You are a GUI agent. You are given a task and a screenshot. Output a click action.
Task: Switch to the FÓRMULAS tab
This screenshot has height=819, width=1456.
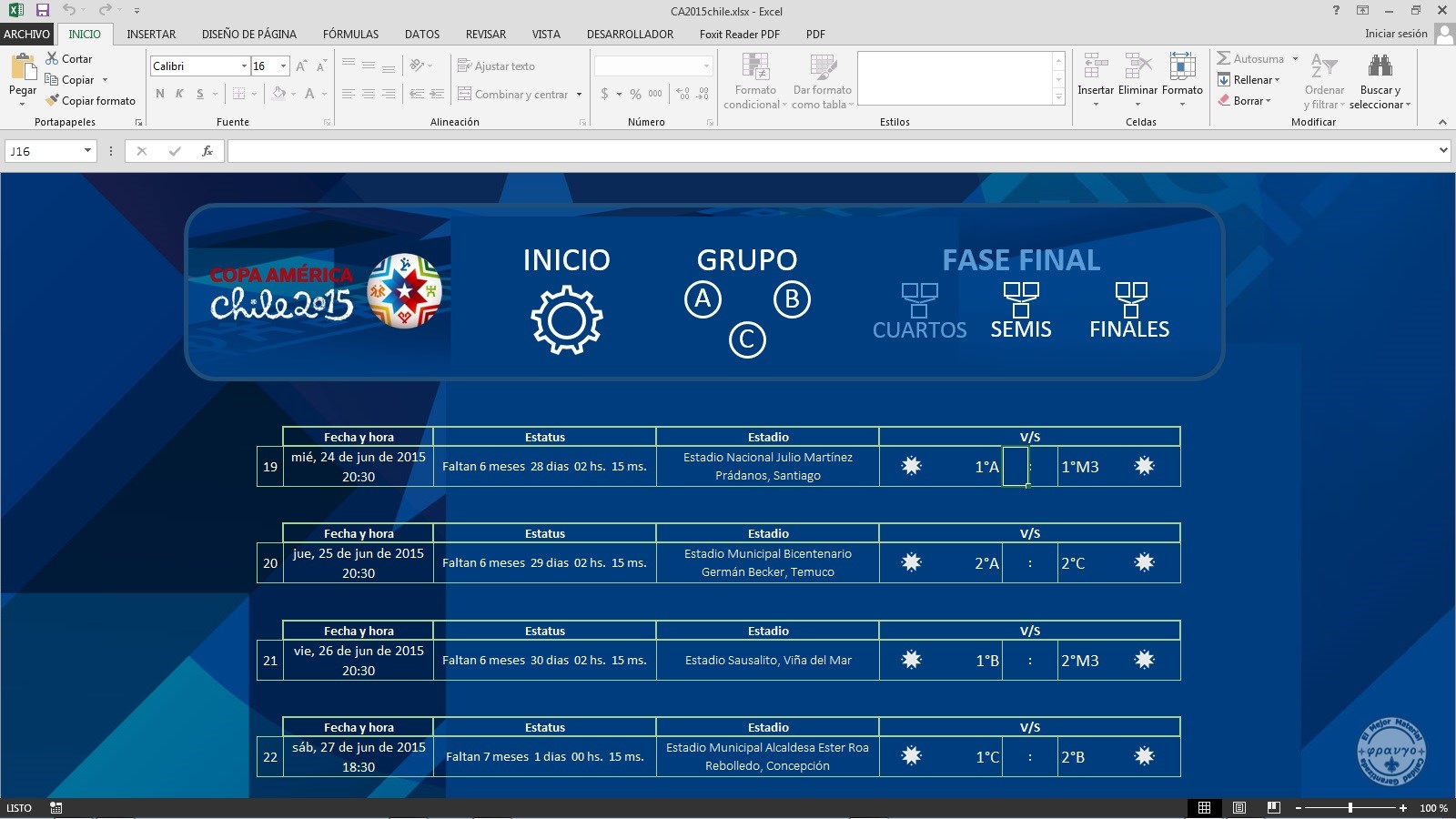tap(350, 34)
